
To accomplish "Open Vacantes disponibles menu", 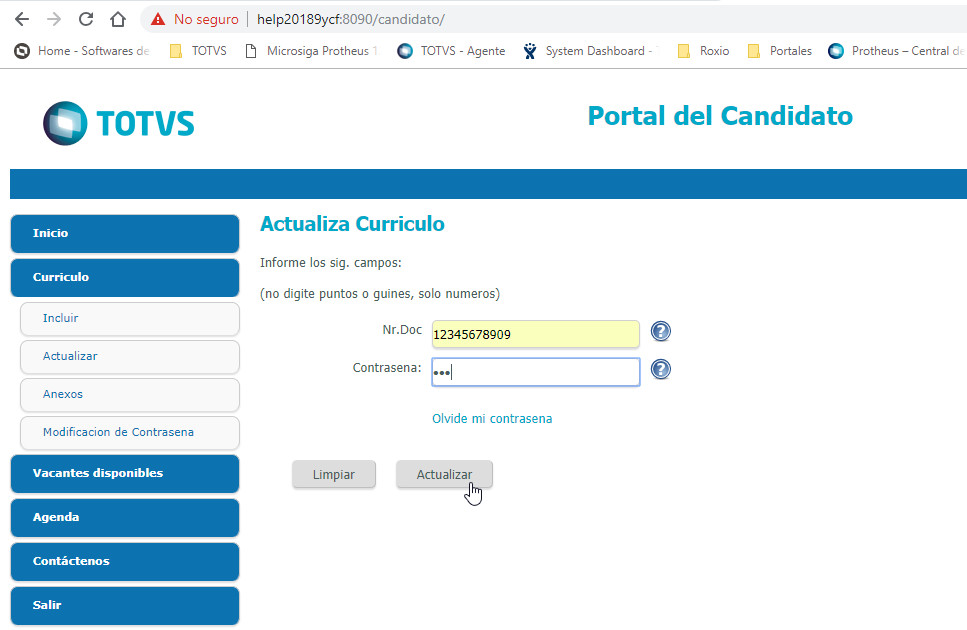I will (125, 473).
